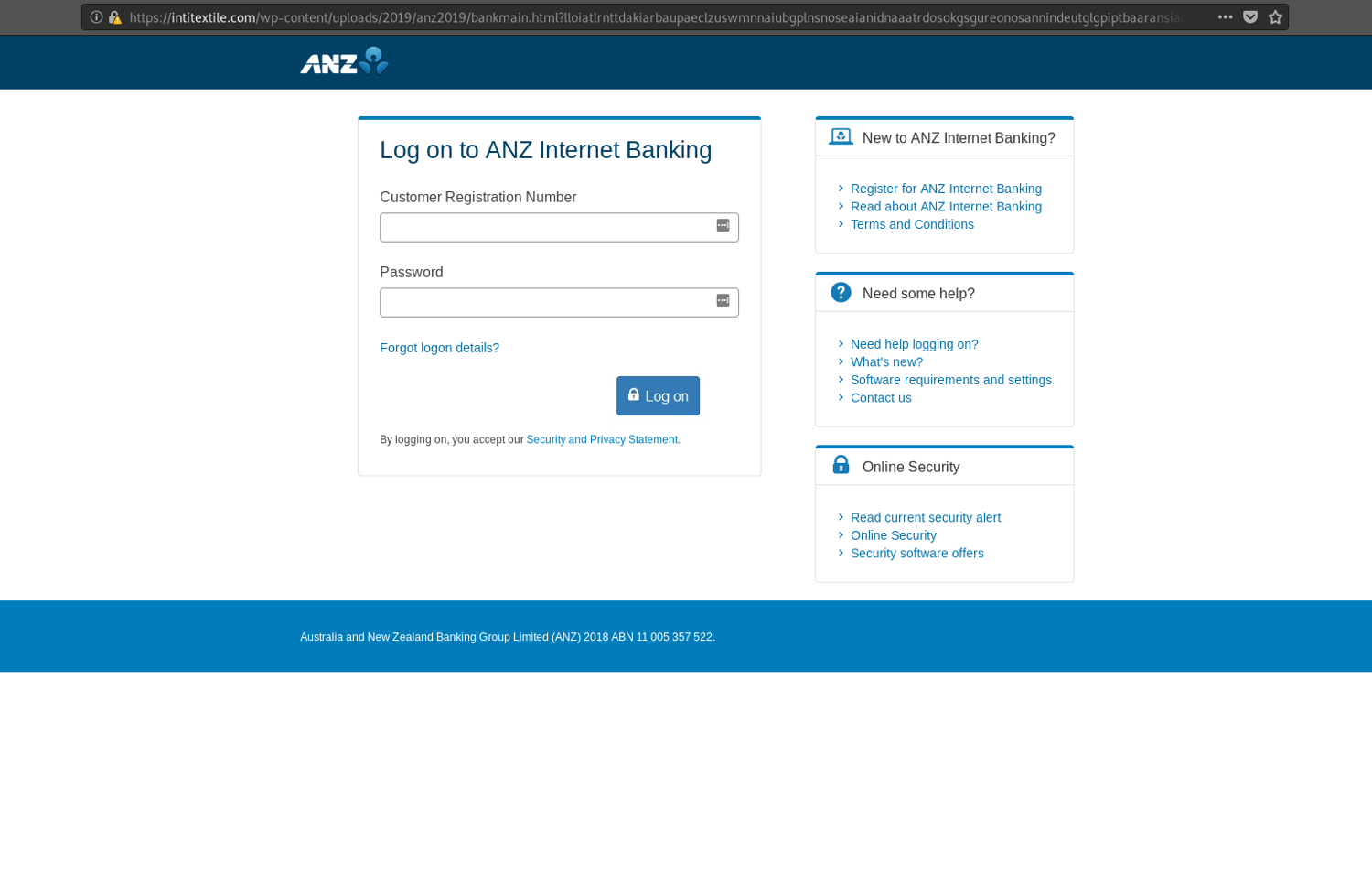Click the keyboard icon in the Password field

[x=723, y=301]
